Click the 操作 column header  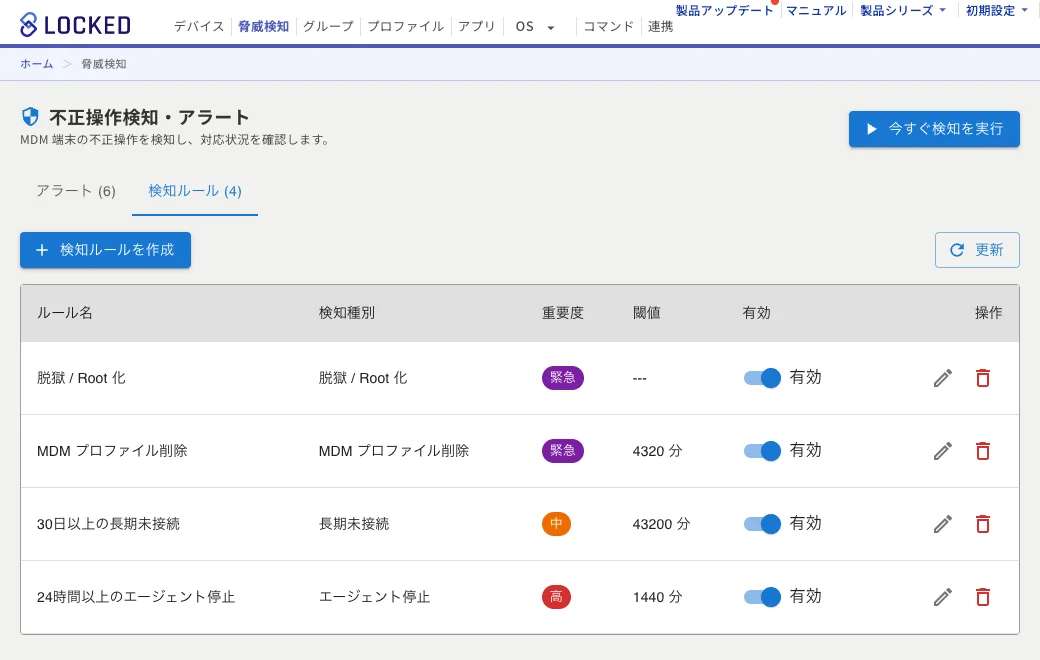[988, 313]
